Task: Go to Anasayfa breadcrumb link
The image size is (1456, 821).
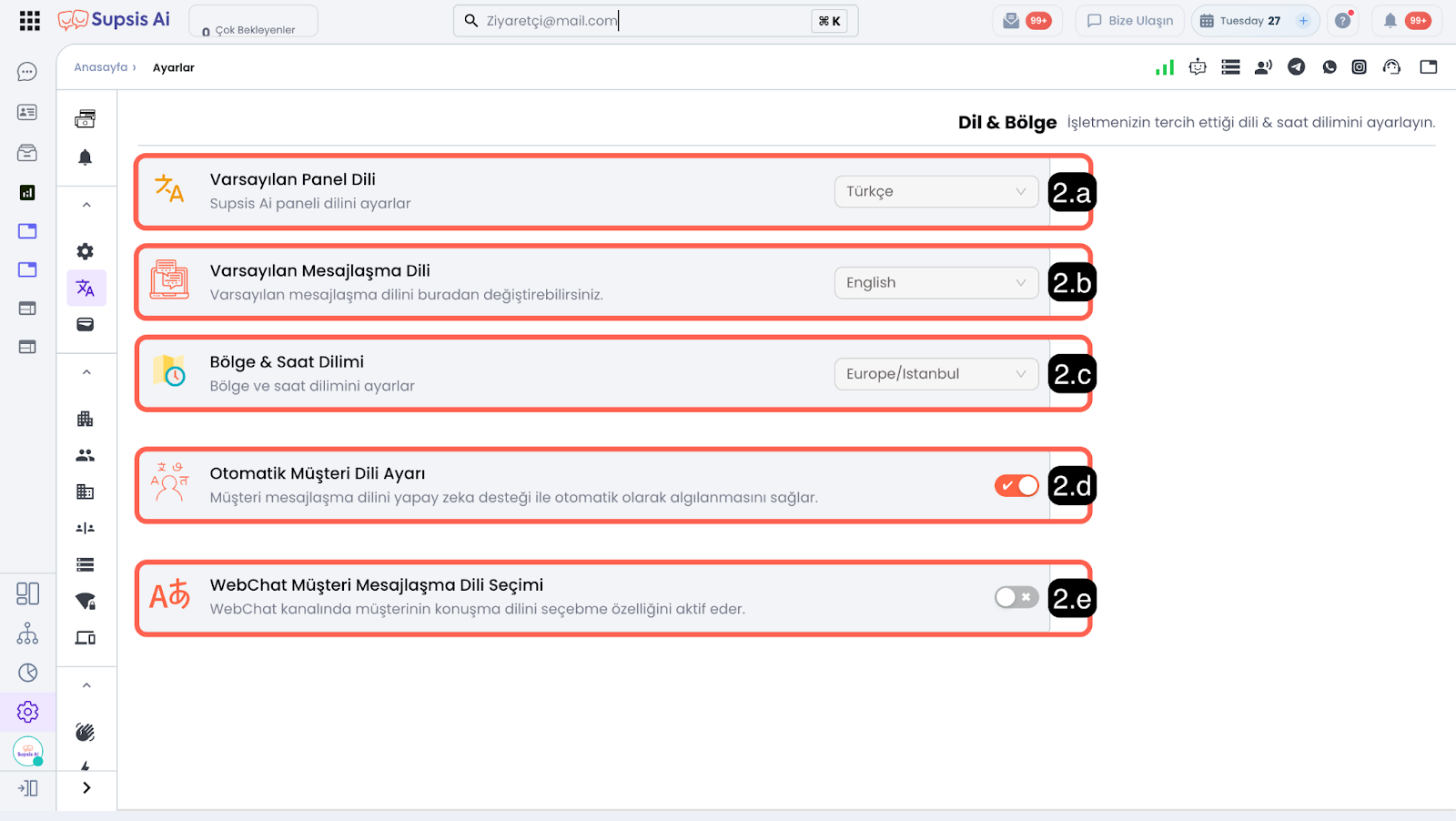Action: pos(101,67)
